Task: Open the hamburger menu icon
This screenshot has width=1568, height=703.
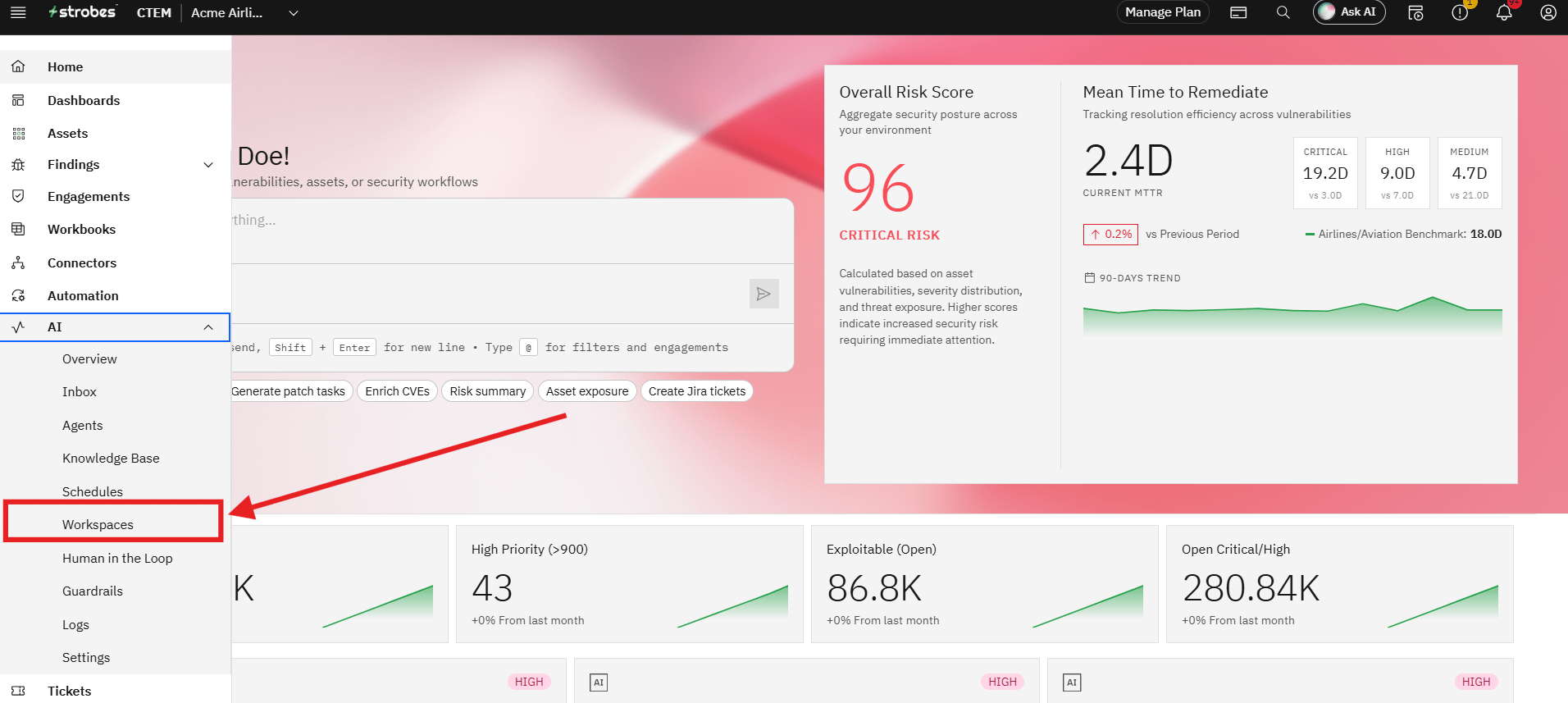Action: point(18,12)
